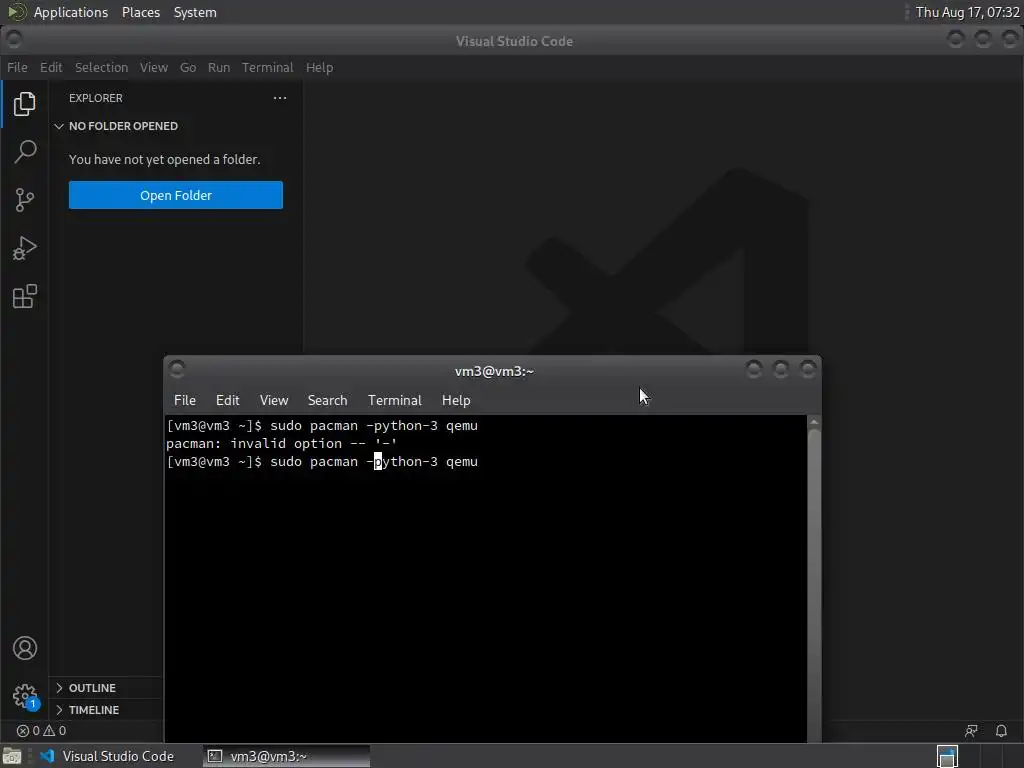Click the vm3@vm3:~ terminal title bar

(x=494, y=371)
